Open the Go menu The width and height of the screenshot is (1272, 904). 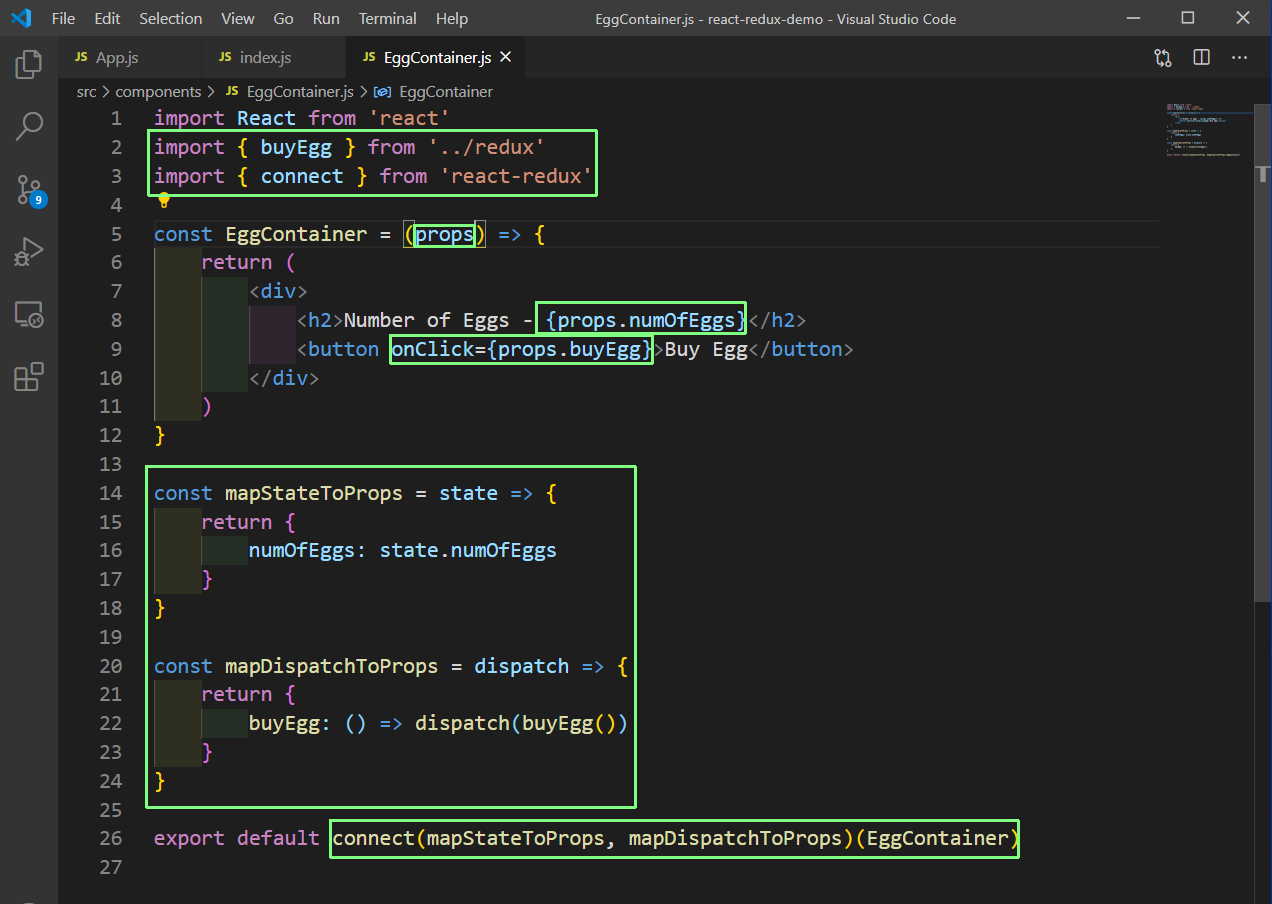point(283,19)
